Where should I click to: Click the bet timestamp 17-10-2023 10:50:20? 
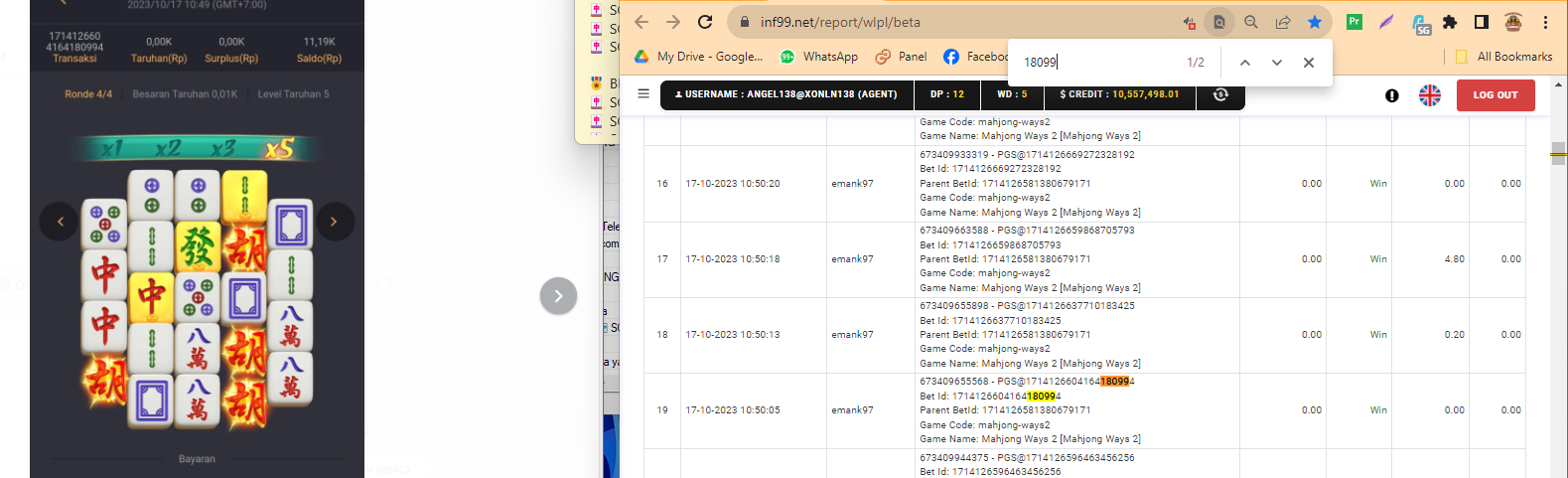point(733,184)
